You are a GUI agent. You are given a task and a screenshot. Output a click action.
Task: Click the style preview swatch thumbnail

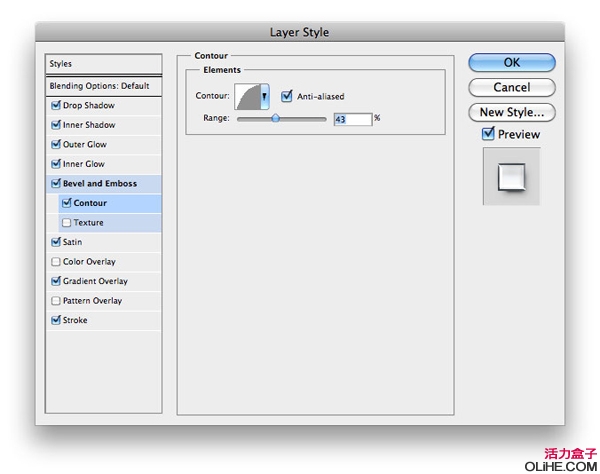(x=512, y=176)
